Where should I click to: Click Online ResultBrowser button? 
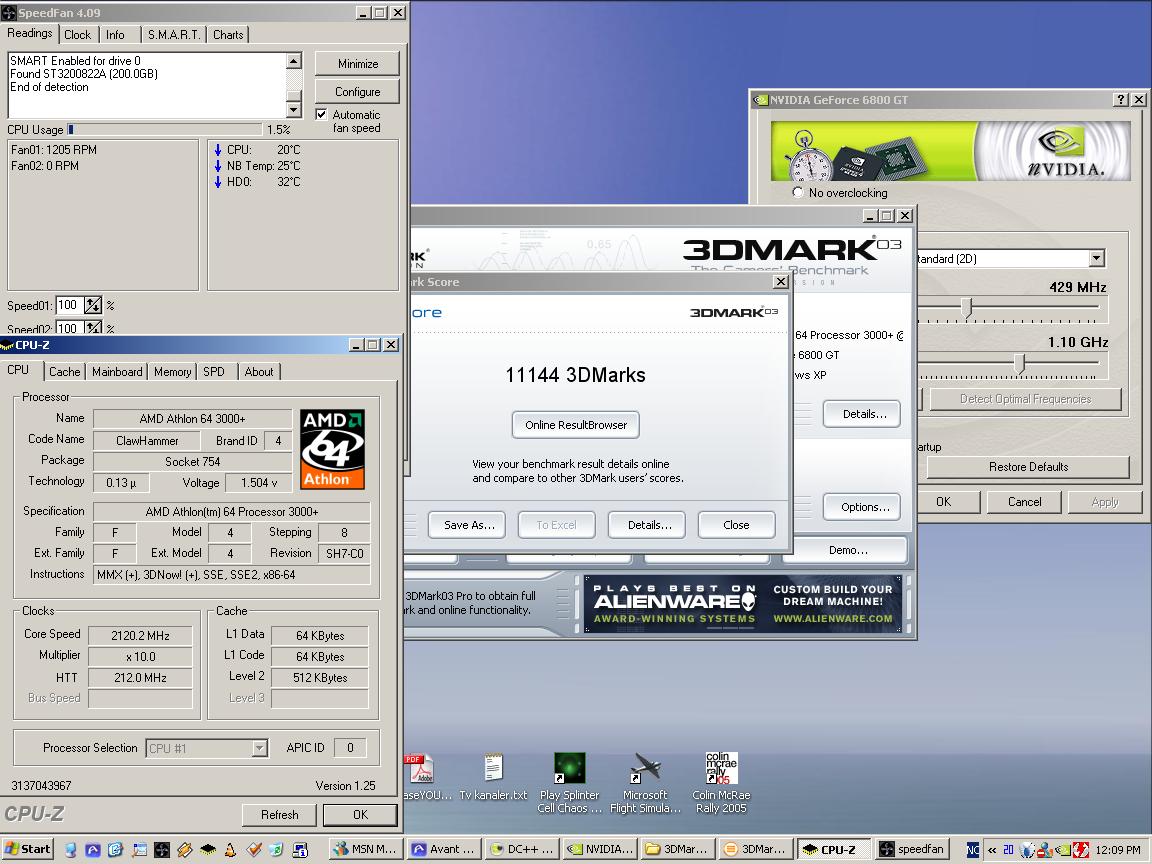(576, 425)
